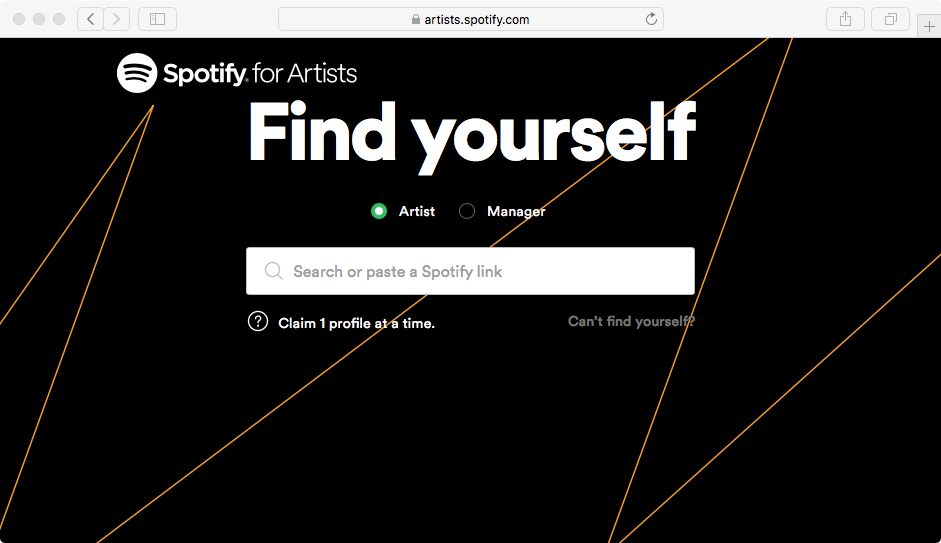Click the magnifying glass search icon

(273, 271)
